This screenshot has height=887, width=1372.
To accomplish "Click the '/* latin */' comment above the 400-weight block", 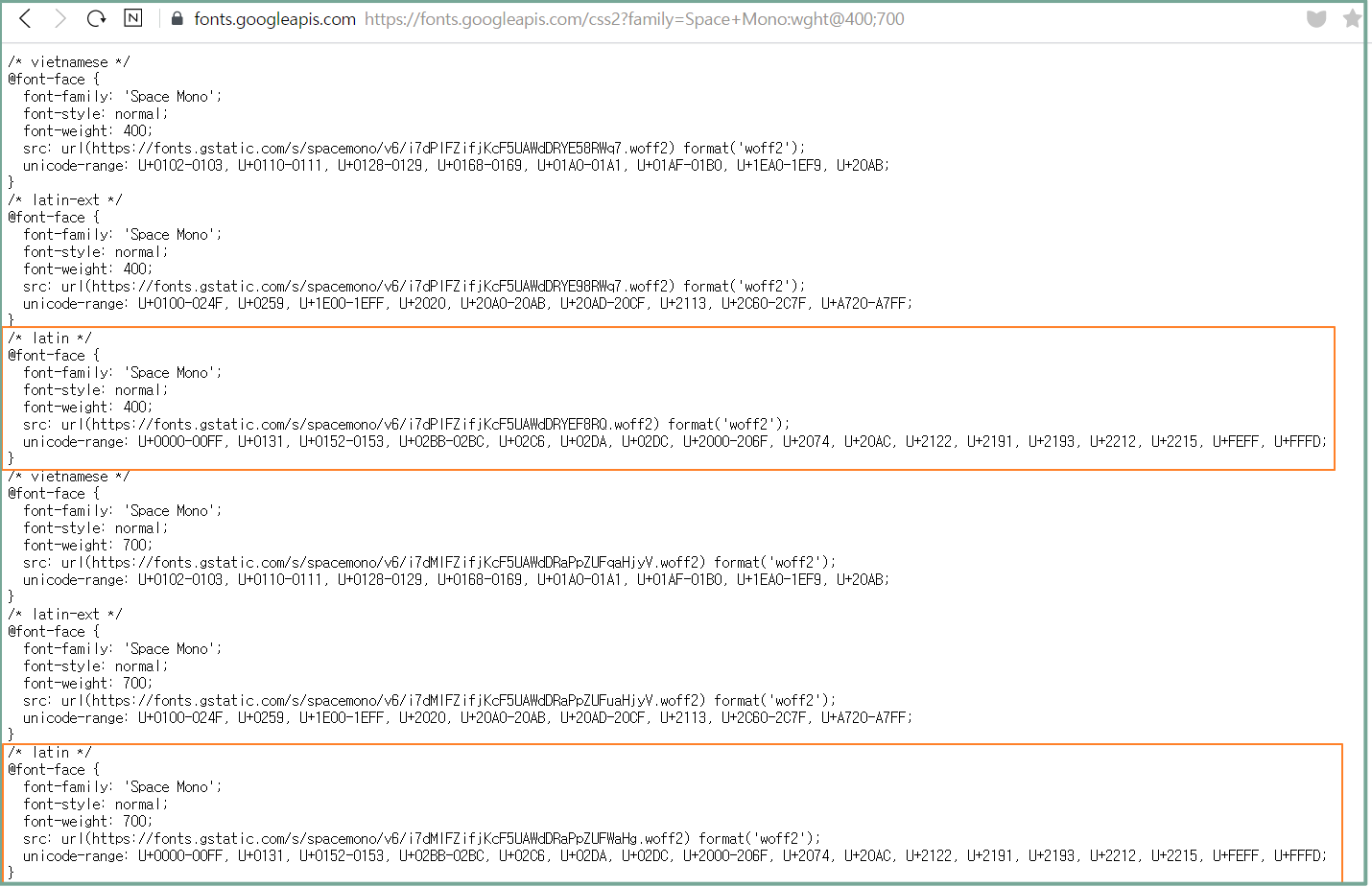I will pyautogui.click(x=50, y=338).
